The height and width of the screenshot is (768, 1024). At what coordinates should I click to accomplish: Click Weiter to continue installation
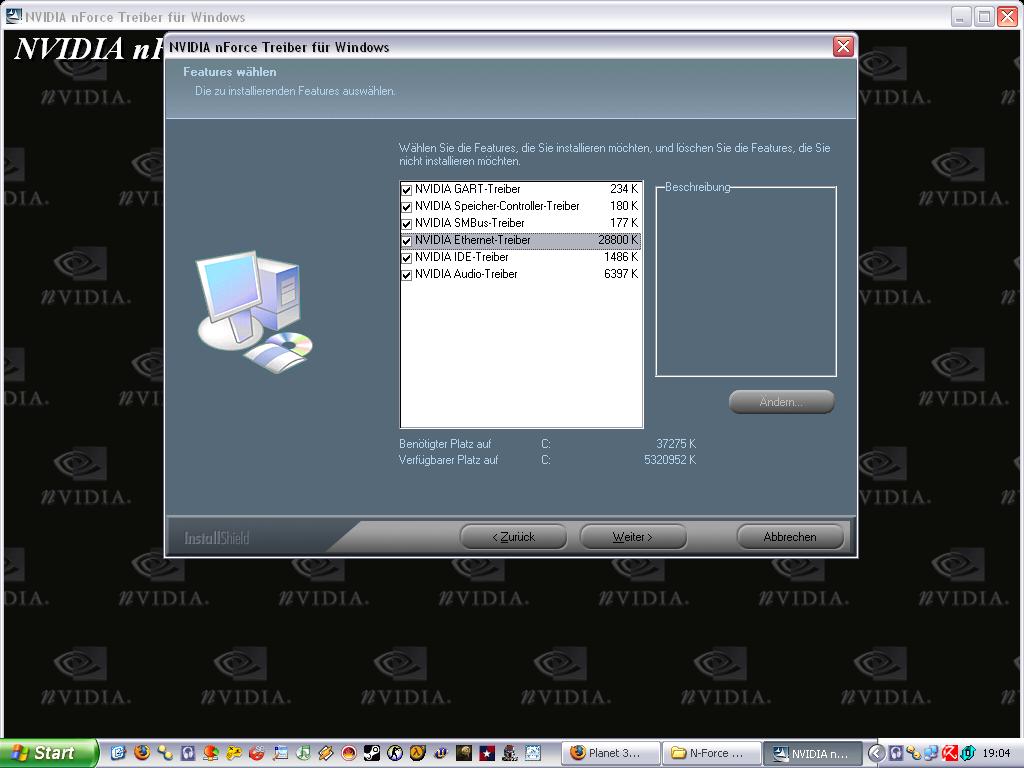click(633, 537)
